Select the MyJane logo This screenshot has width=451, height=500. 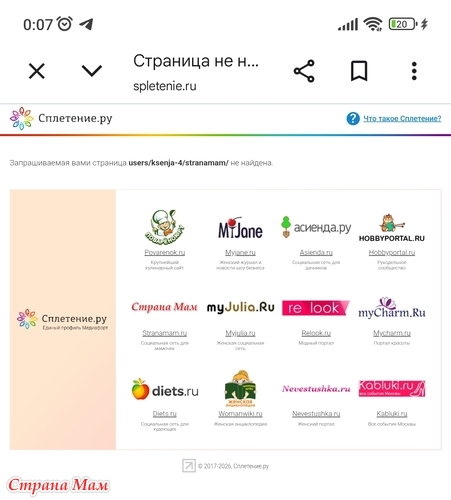[x=240, y=229]
